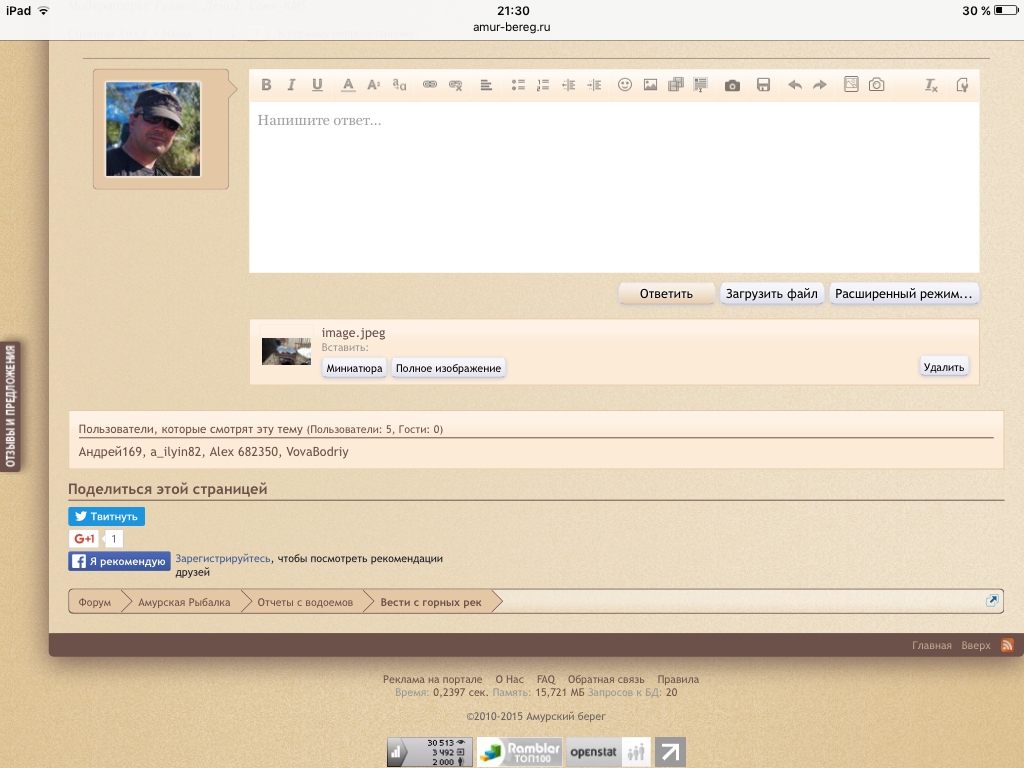Viewport: 1024px width, 768px height.
Task: Toggle bold formatting in editor toolbar
Action: (266, 85)
